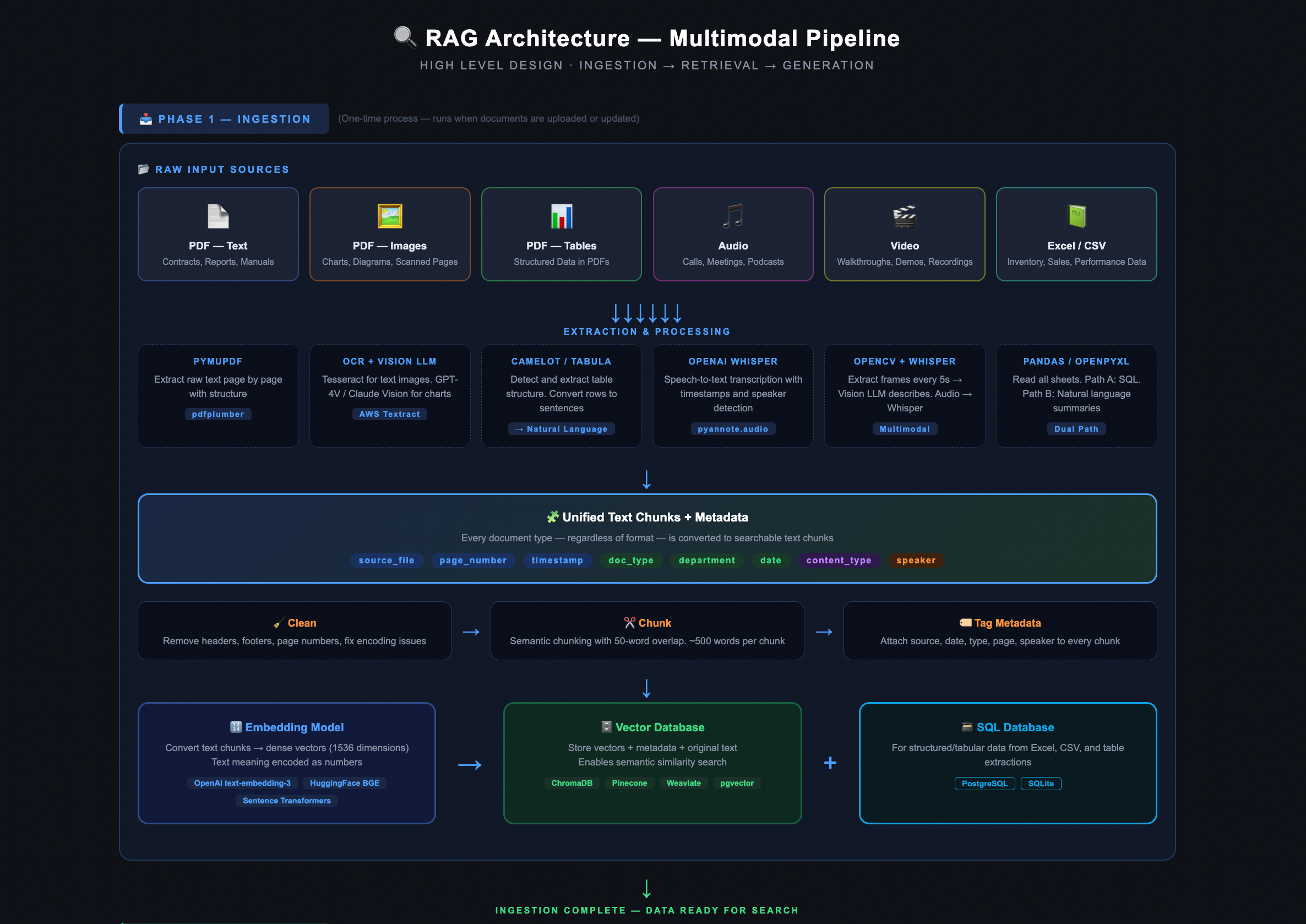This screenshot has width=1306, height=924.
Task: Select the Audio source card title
Action: (x=733, y=246)
